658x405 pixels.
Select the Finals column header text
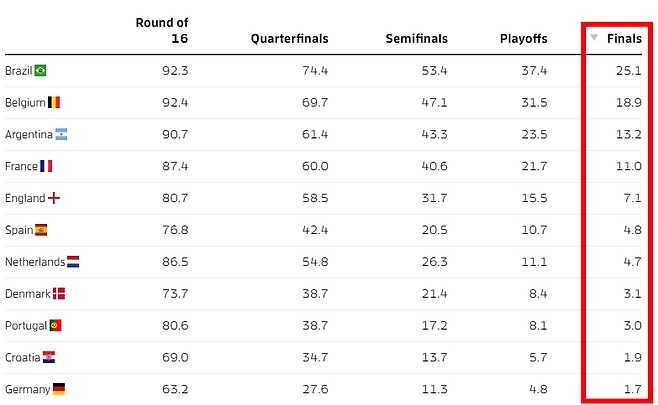coord(624,39)
